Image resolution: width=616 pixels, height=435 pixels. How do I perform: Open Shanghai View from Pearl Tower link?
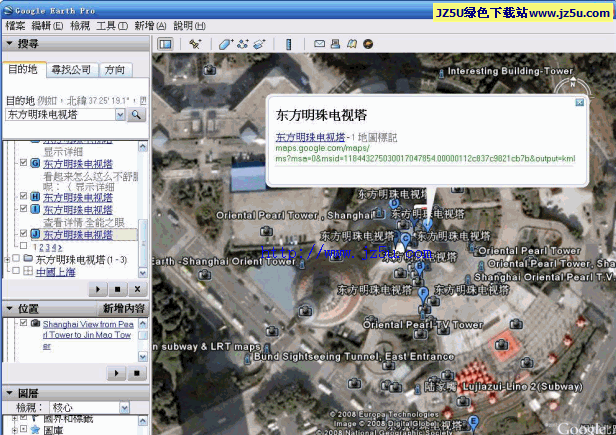click(88, 335)
